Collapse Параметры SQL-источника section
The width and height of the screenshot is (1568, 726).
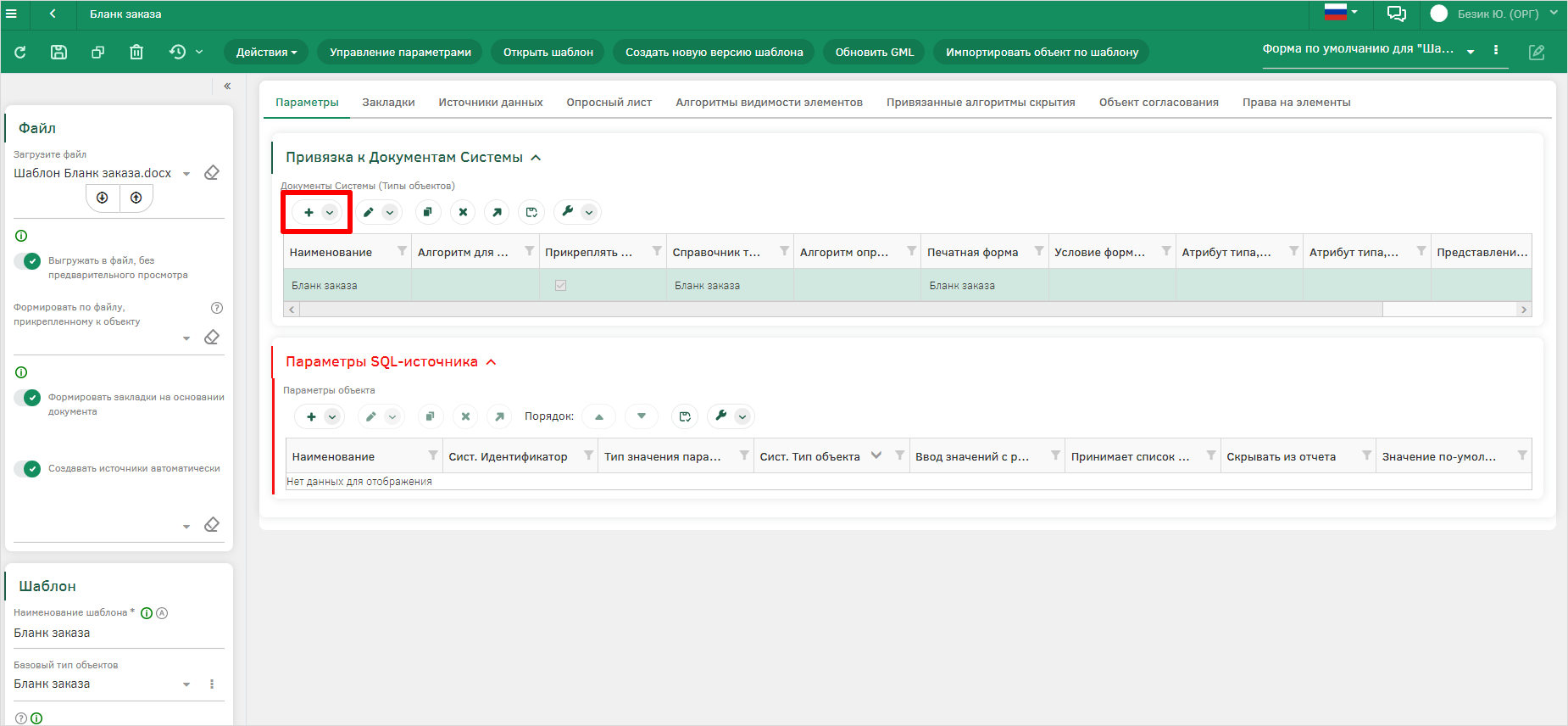pos(491,362)
